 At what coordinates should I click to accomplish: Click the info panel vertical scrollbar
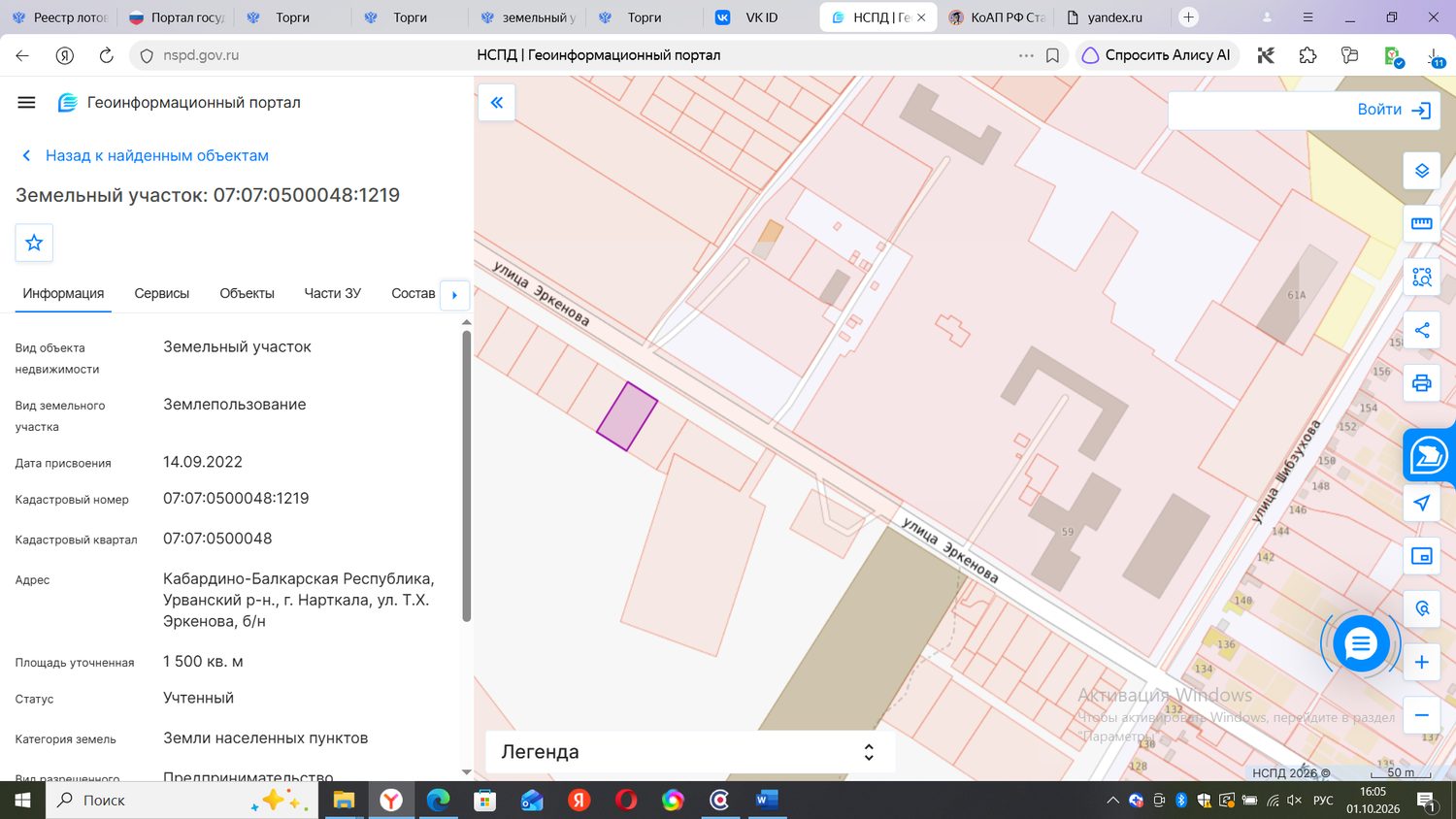pyautogui.click(x=466, y=475)
